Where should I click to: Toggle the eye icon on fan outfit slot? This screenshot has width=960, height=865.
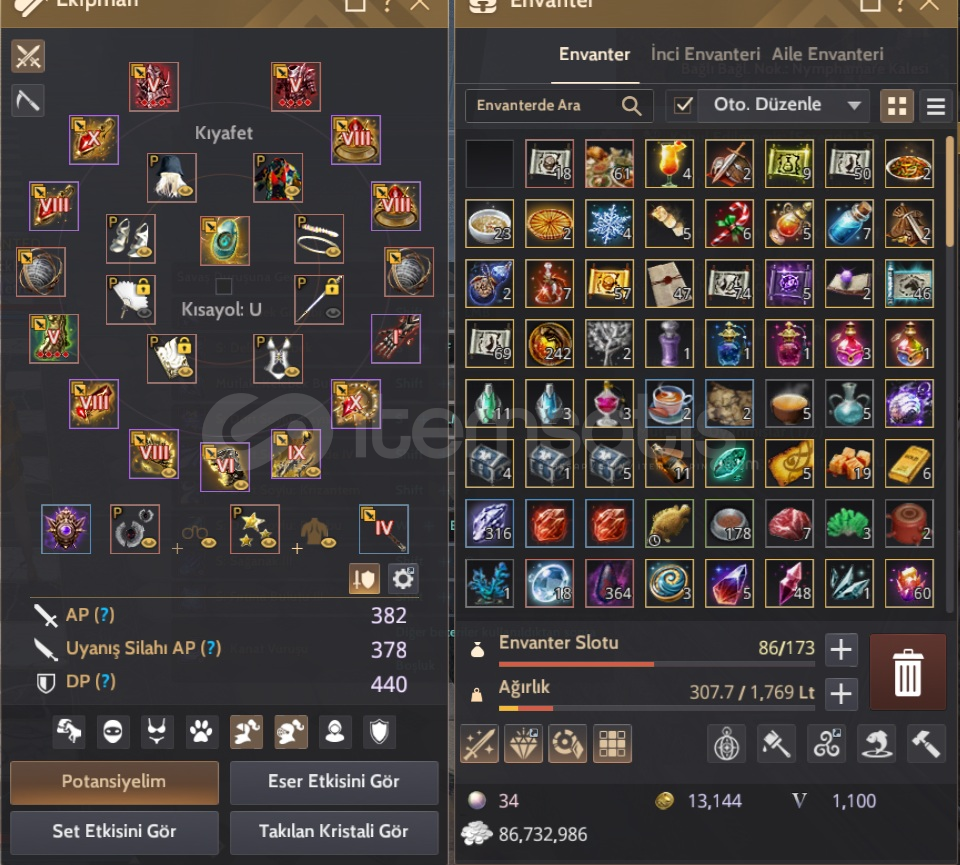144,313
